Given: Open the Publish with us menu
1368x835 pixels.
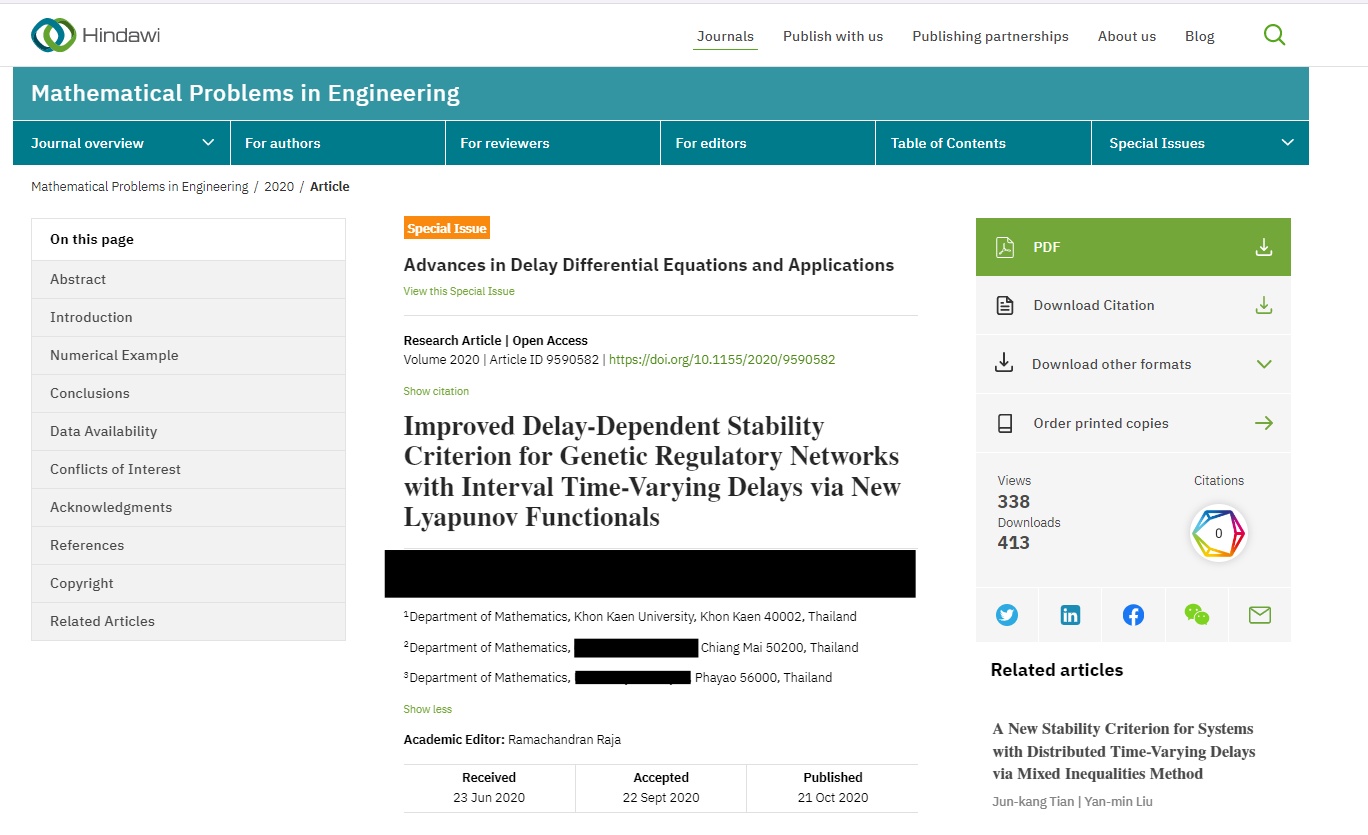Looking at the screenshot, I should point(833,36).
